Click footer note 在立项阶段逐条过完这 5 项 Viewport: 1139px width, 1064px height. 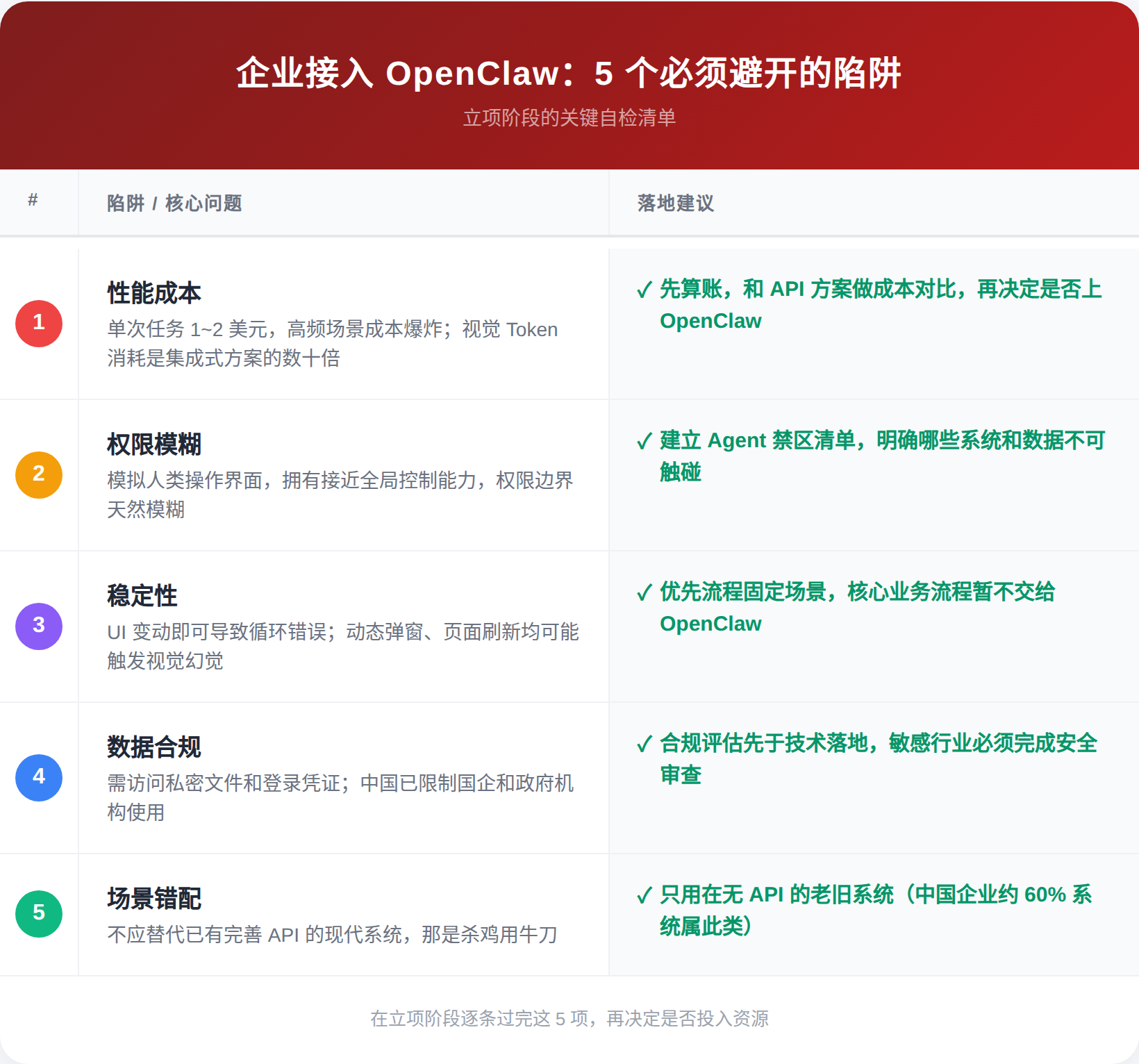(x=569, y=1019)
